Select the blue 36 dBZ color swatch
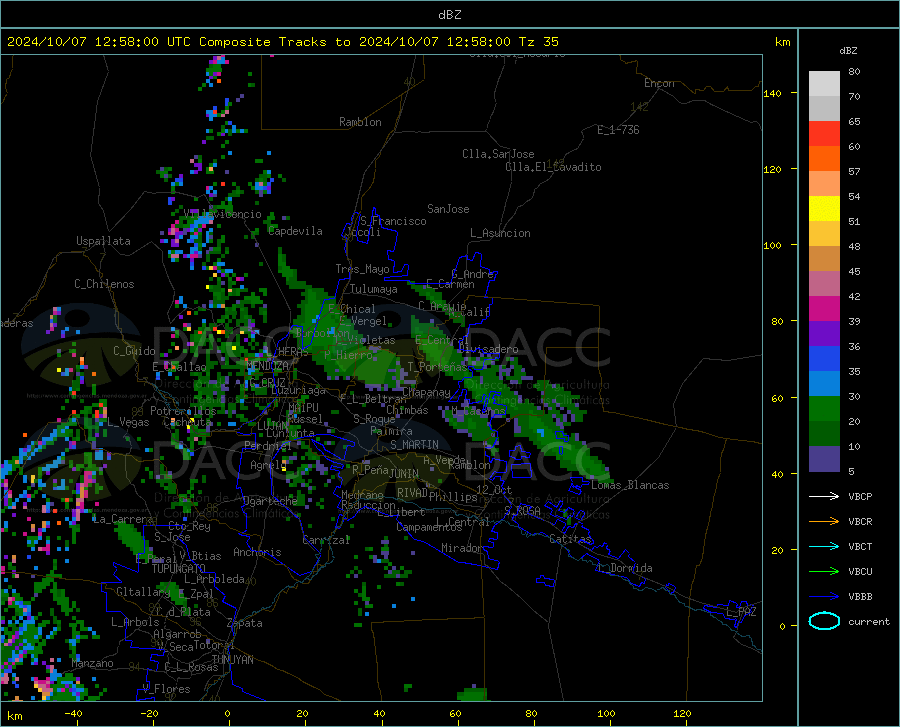The width and height of the screenshot is (900, 727). 824,359
